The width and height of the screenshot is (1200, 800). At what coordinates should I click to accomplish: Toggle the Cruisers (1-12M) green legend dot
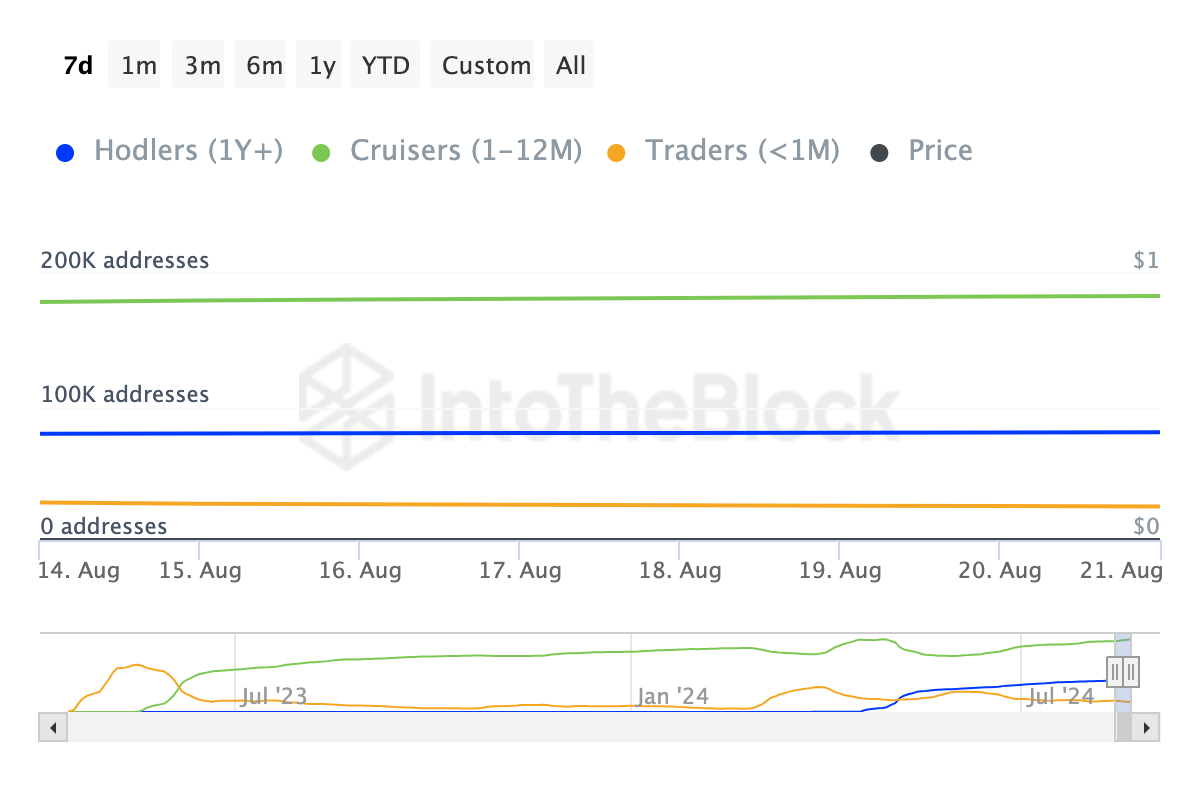point(321,153)
